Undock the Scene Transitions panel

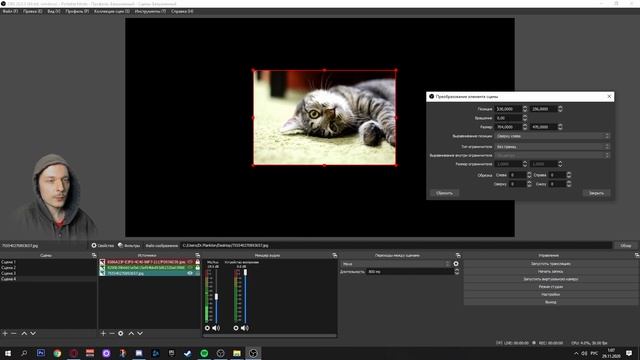[x=458, y=255]
